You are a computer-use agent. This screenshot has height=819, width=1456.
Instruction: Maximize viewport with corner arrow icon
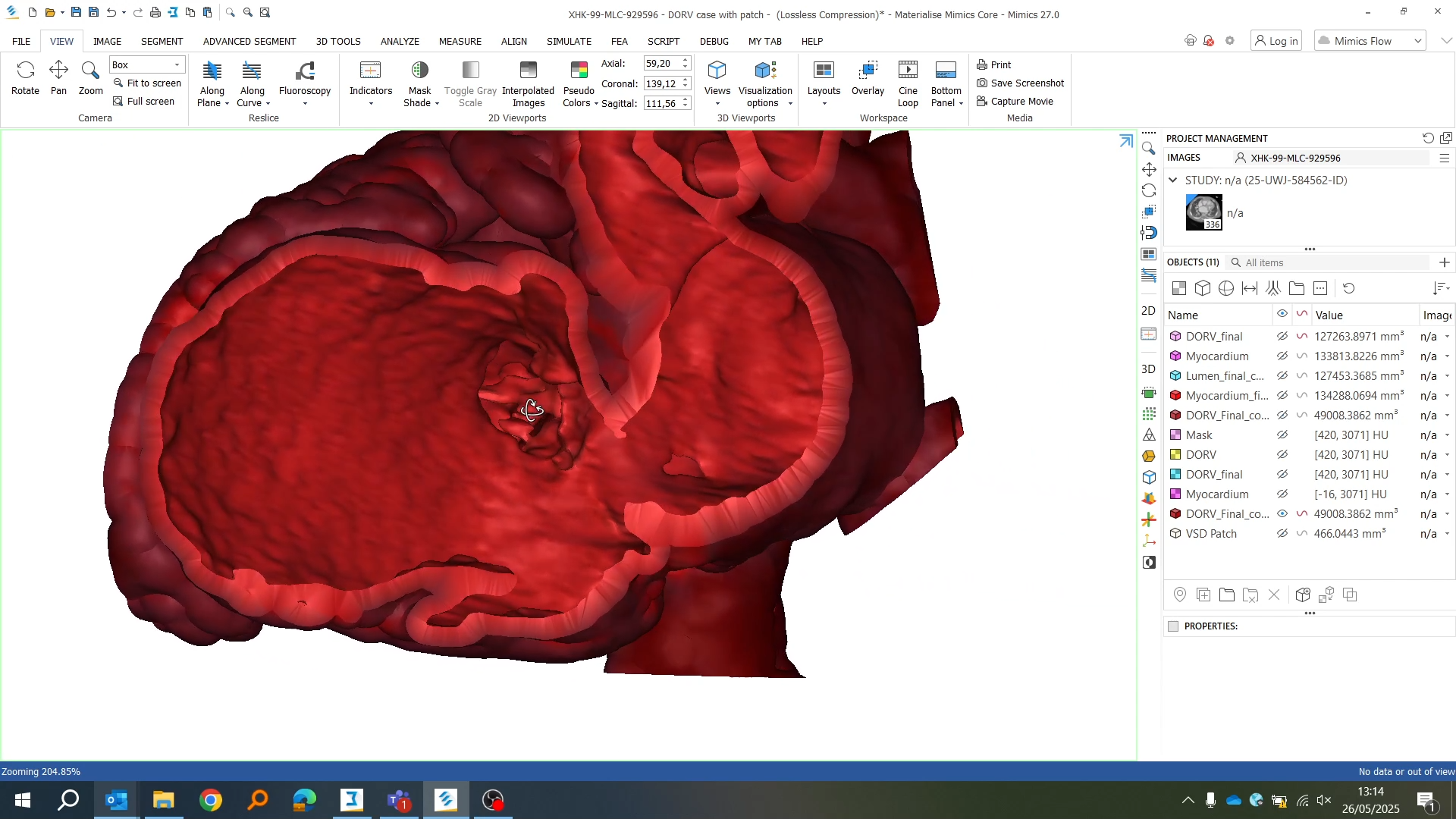1126,141
